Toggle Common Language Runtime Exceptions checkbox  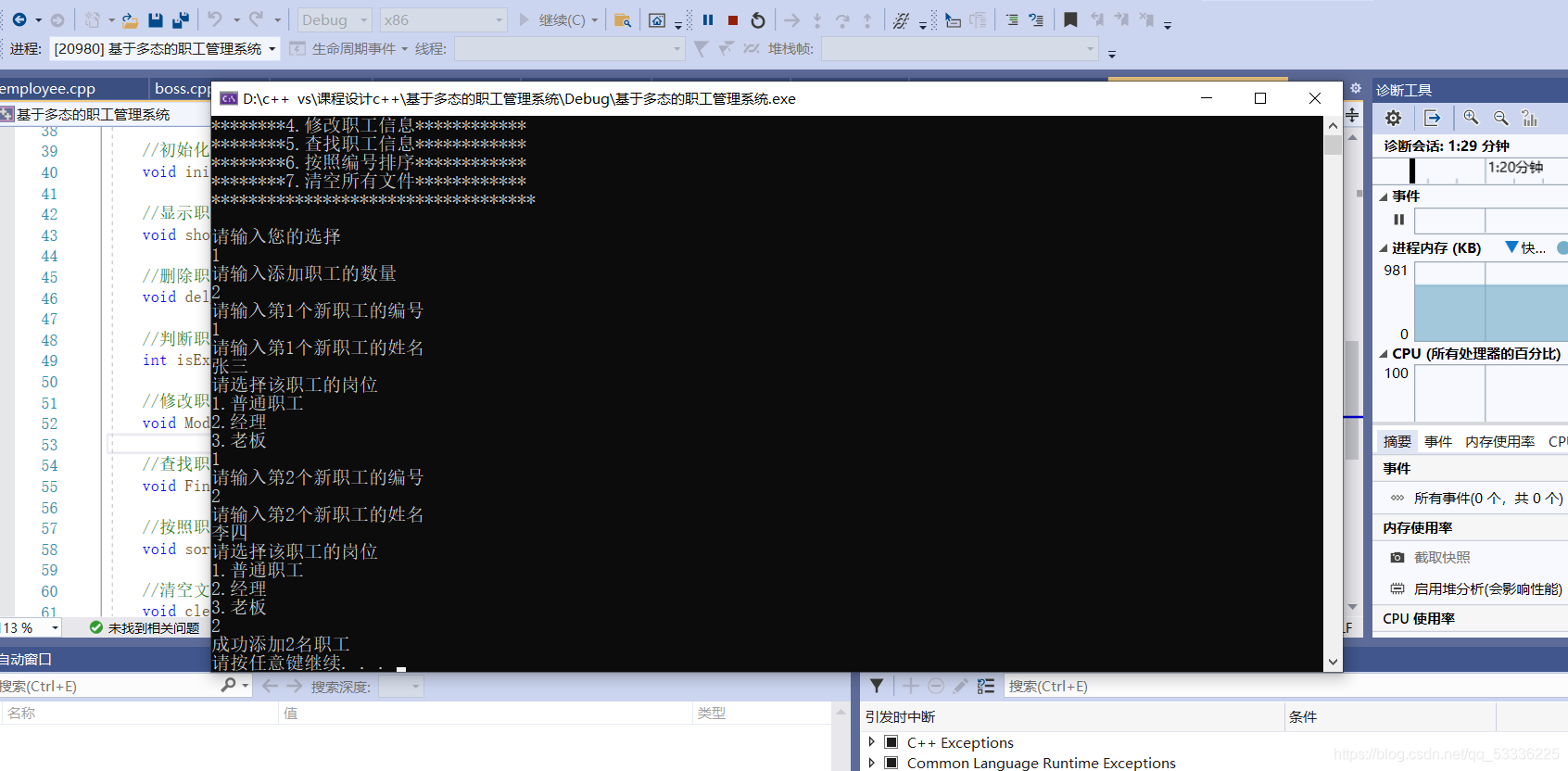(891, 763)
